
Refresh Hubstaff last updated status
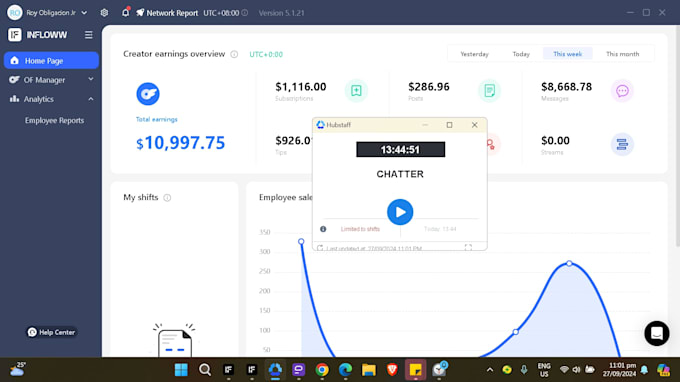pos(320,248)
